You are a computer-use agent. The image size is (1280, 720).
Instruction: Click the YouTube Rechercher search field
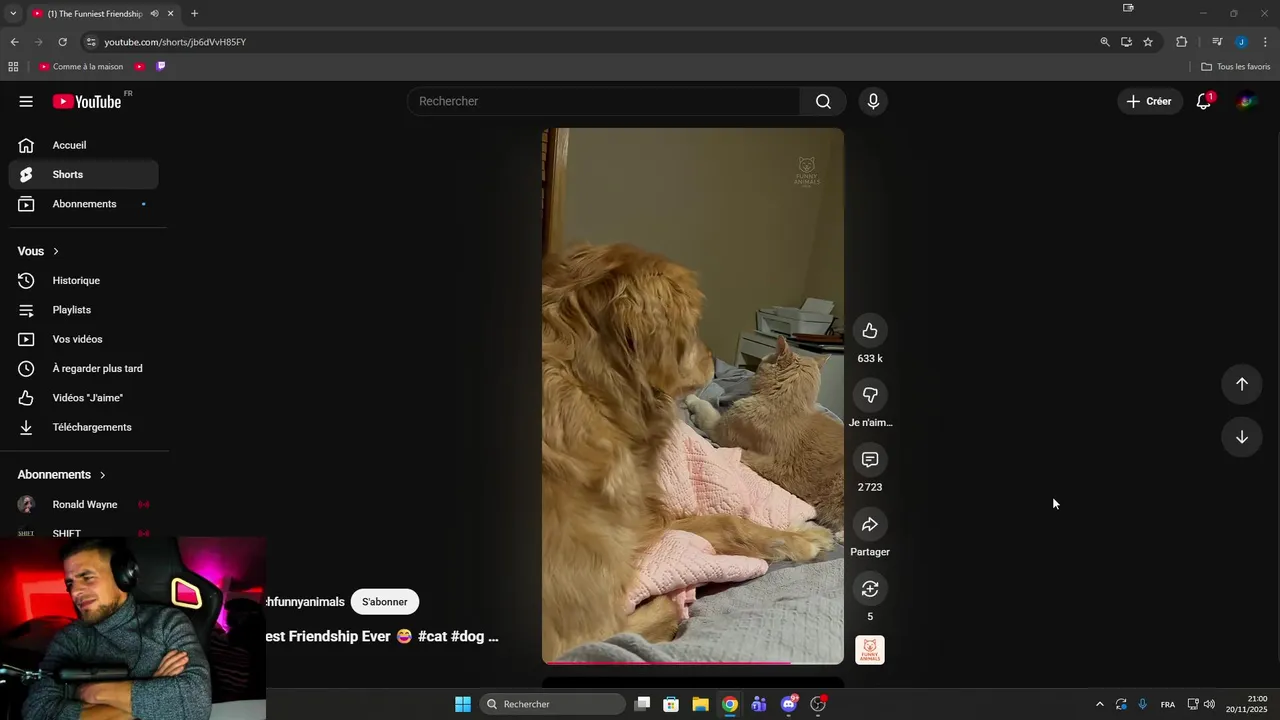click(603, 101)
